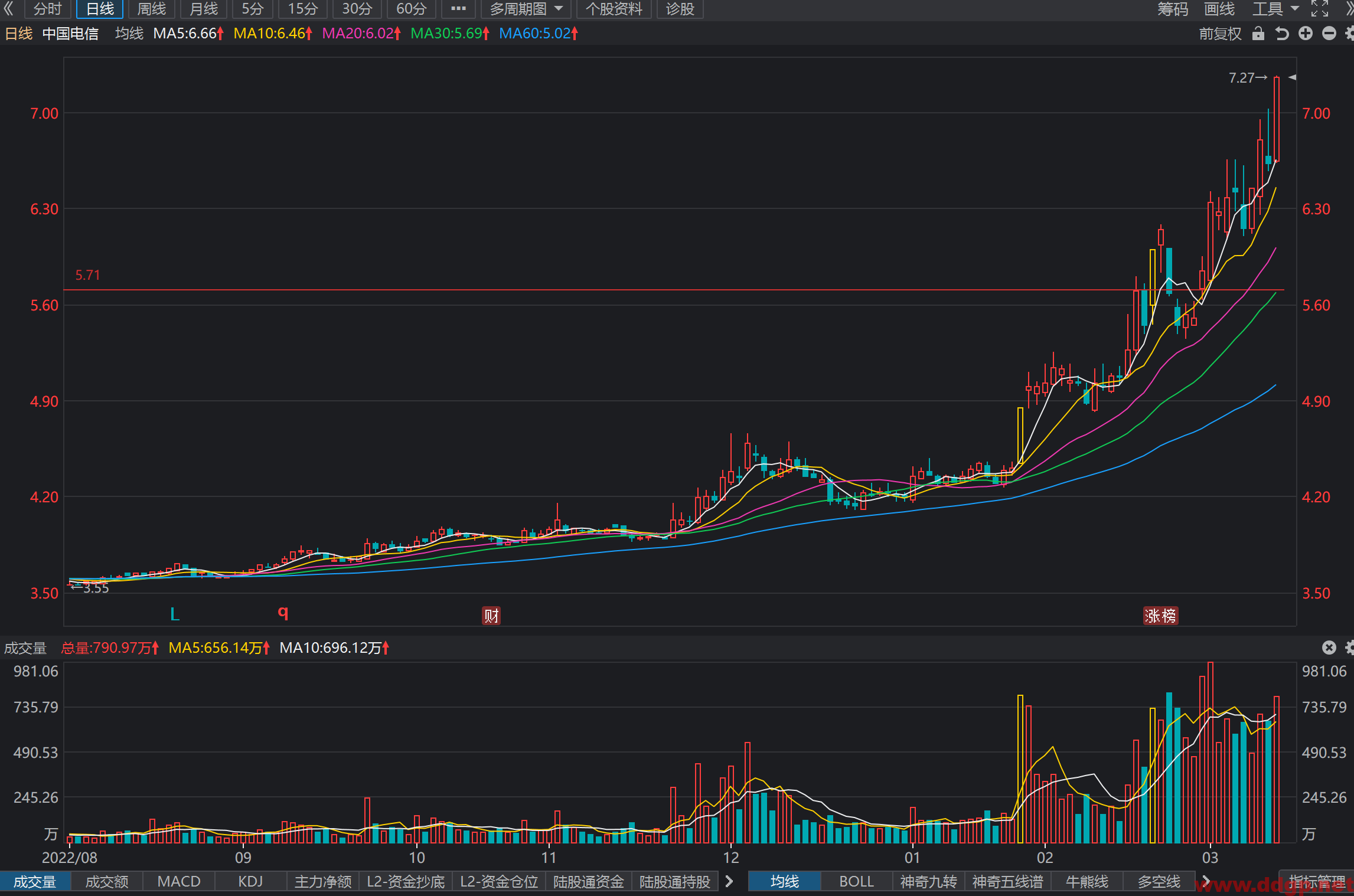The height and width of the screenshot is (896, 1354).
Task: Click the 5.71 horizontal price line label
Action: (87, 275)
